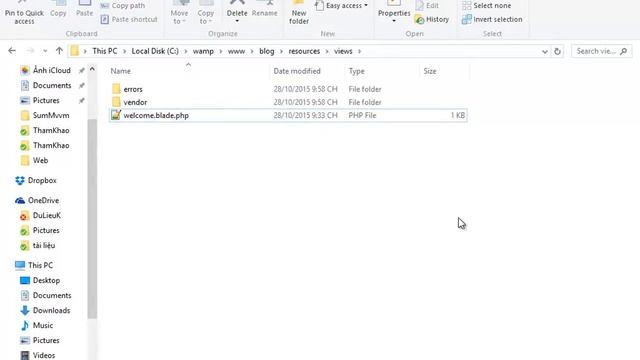The height and width of the screenshot is (360, 640).
Task: Click navigation pane scrollbar up arrow
Action: [92, 69]
